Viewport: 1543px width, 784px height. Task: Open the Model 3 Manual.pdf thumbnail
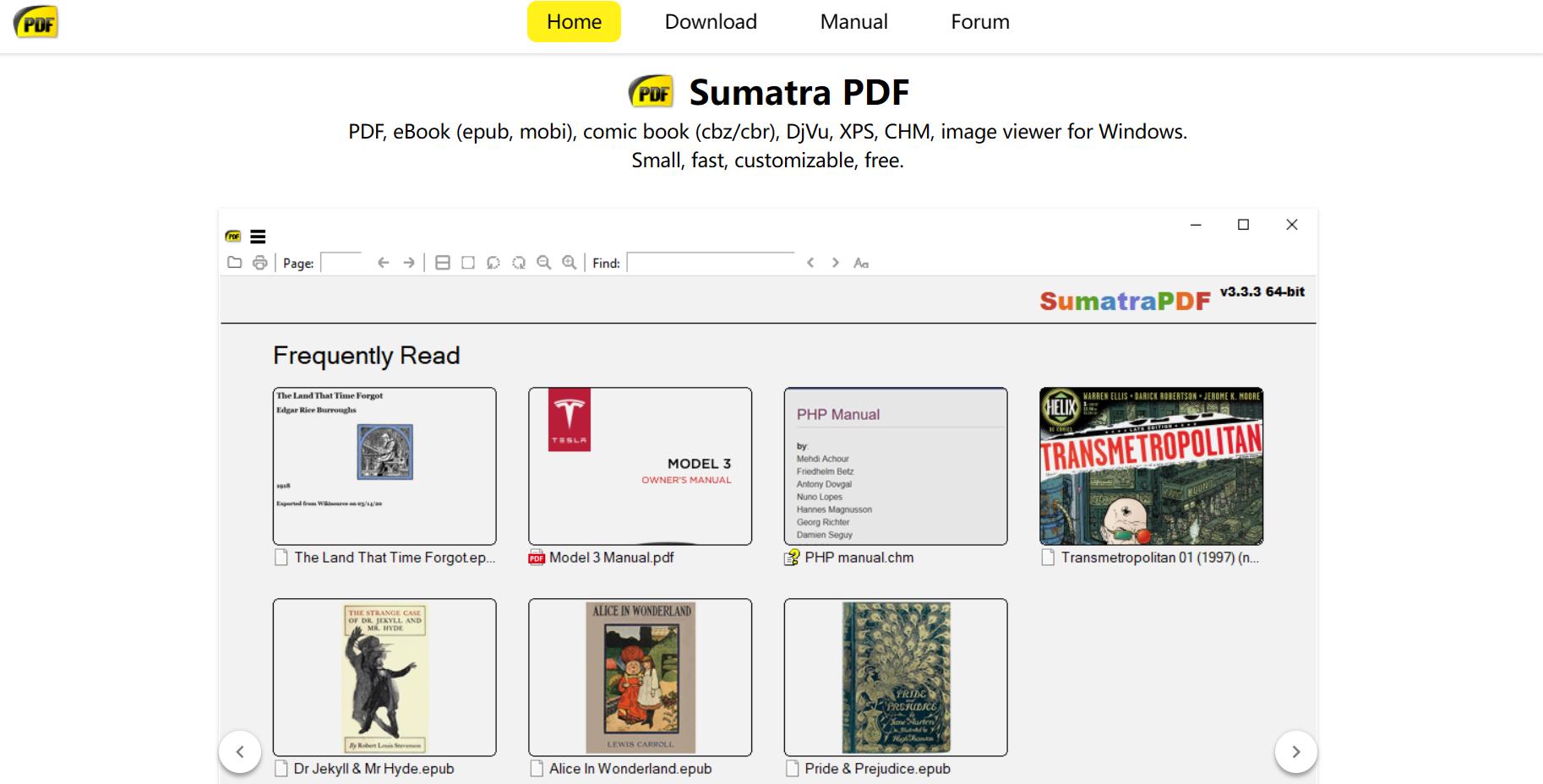tap(640, 465)
